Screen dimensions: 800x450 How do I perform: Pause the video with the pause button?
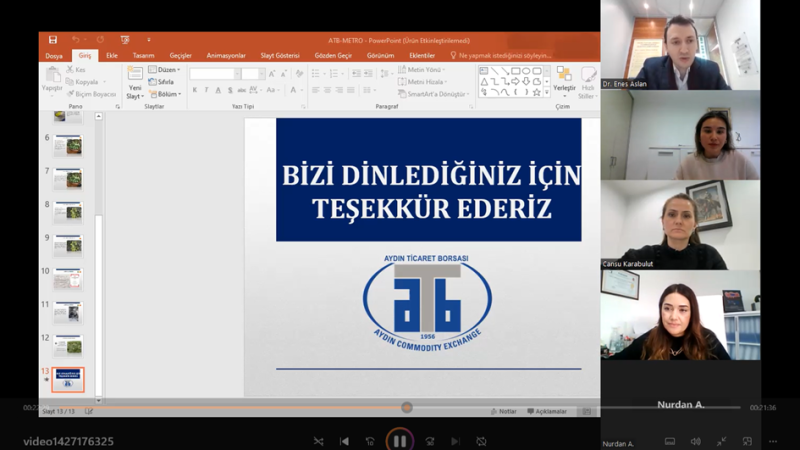tap(400, 440)
